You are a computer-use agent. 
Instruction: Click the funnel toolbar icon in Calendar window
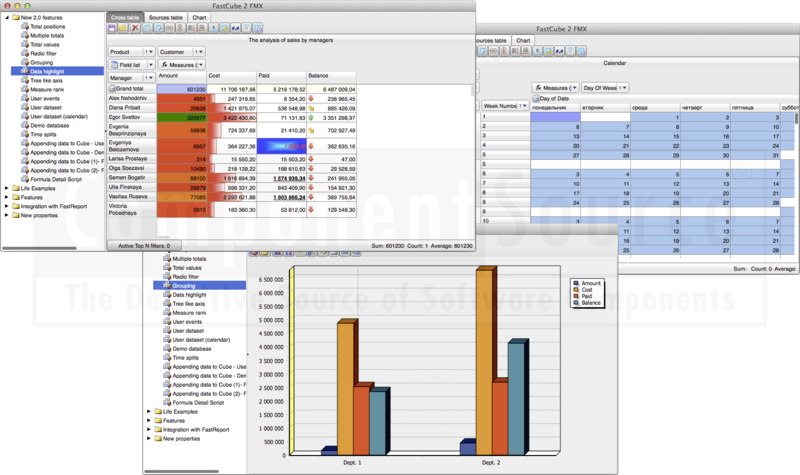click(570, 51)
